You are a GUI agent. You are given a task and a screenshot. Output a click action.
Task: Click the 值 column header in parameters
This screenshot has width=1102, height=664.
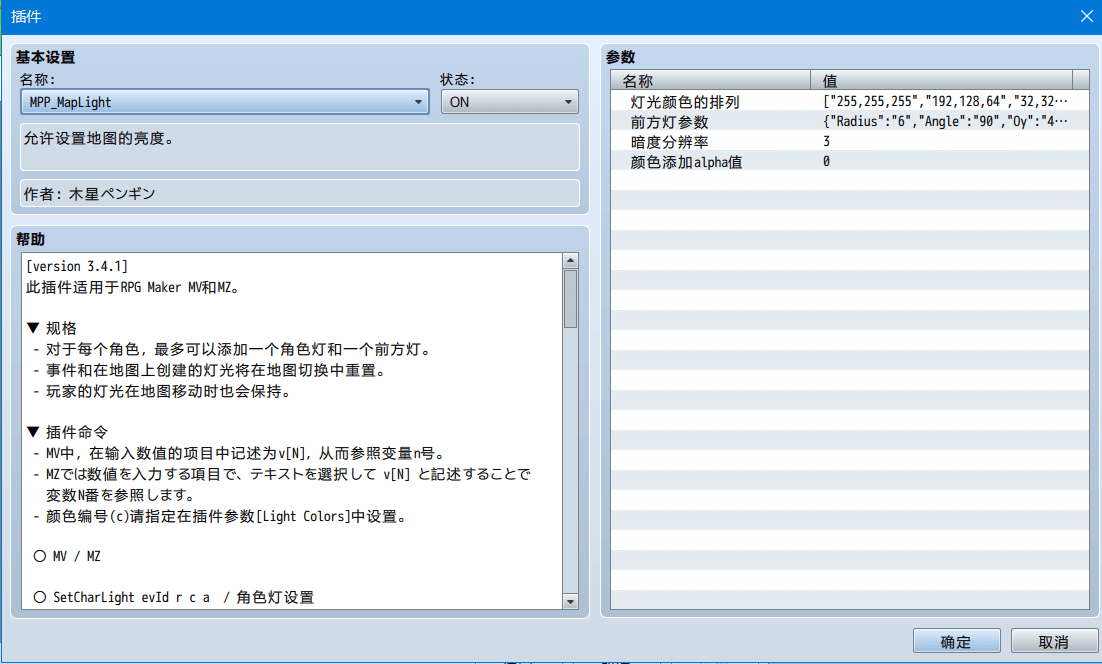(x=942, y=80)
